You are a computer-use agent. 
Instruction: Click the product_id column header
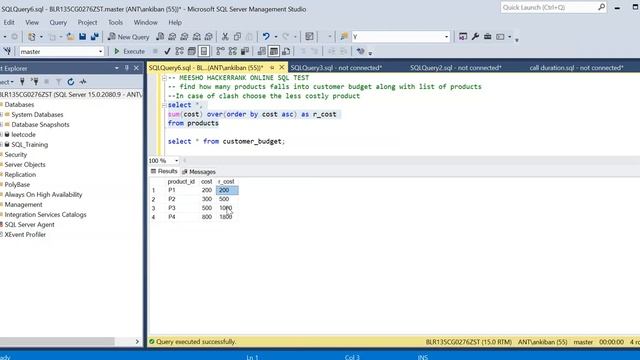182,181
